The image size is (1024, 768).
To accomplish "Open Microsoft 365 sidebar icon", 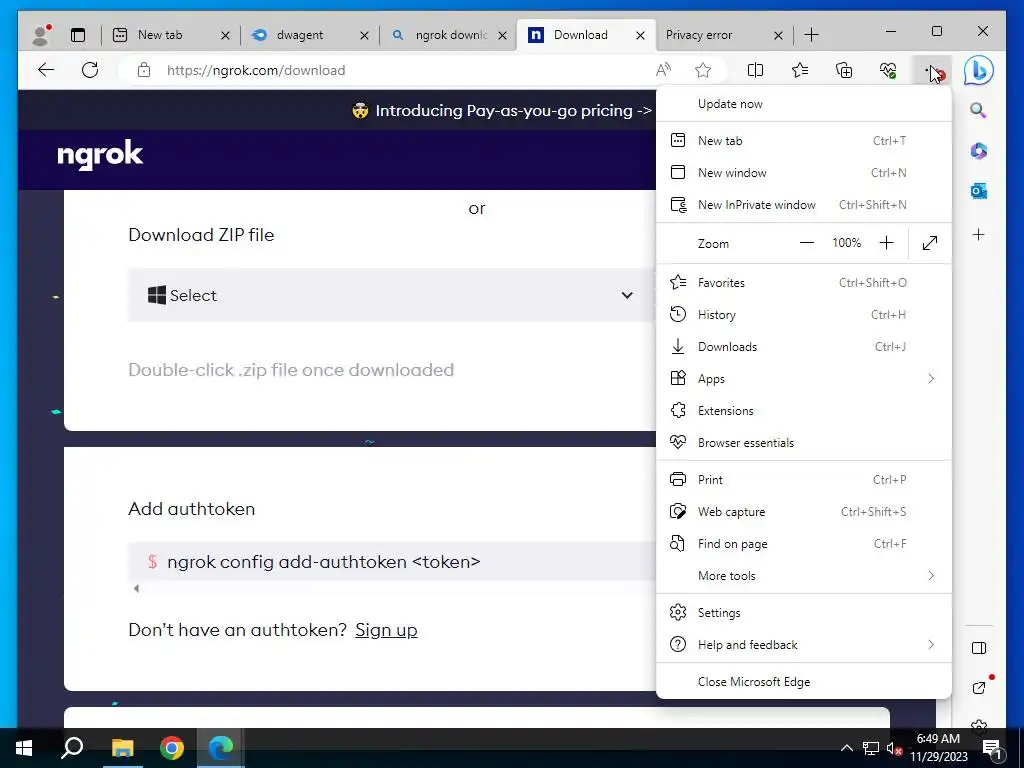I will [978, 151].
